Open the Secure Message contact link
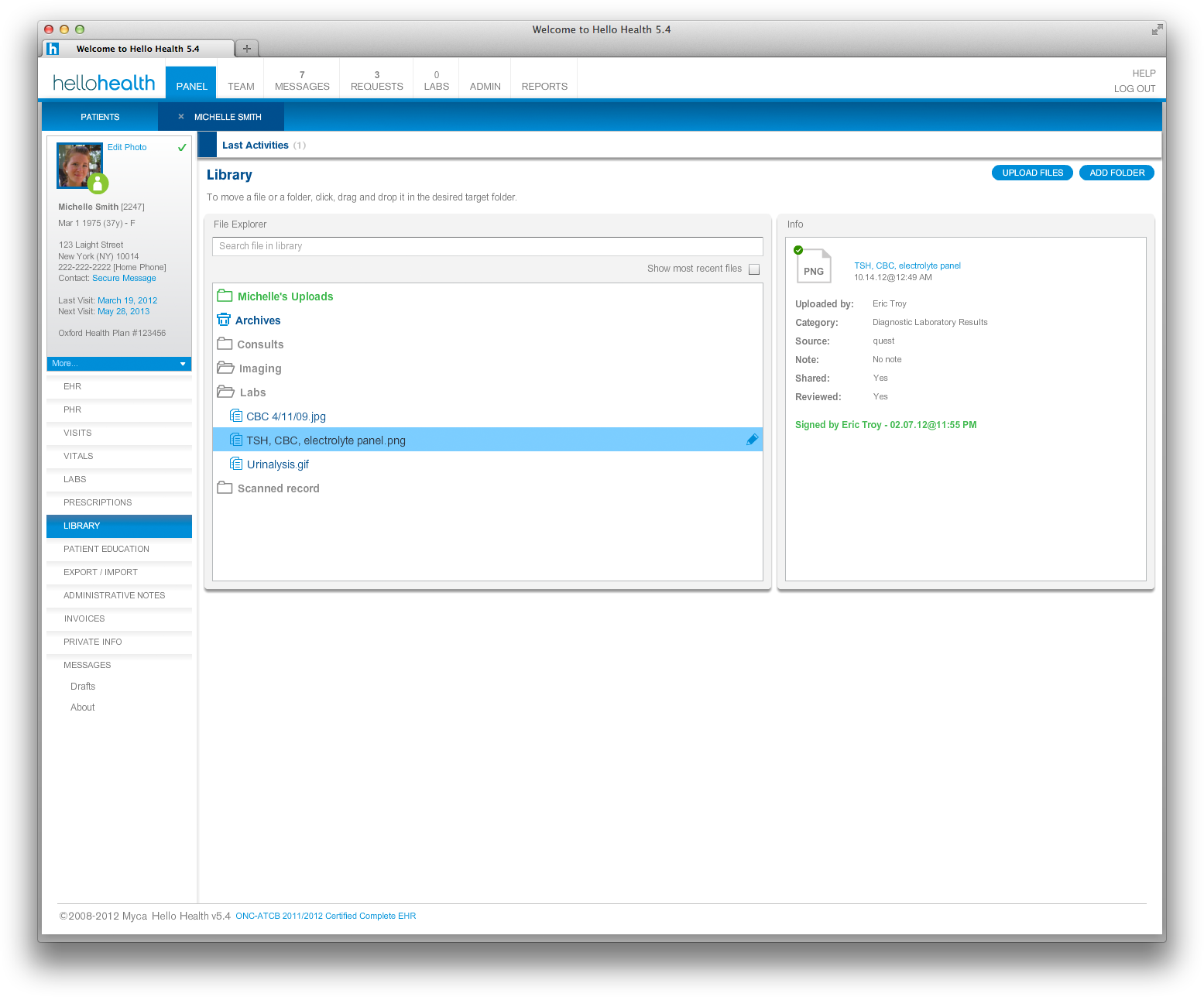This screenshot has width=1204, height=997. tap(124, 278)
